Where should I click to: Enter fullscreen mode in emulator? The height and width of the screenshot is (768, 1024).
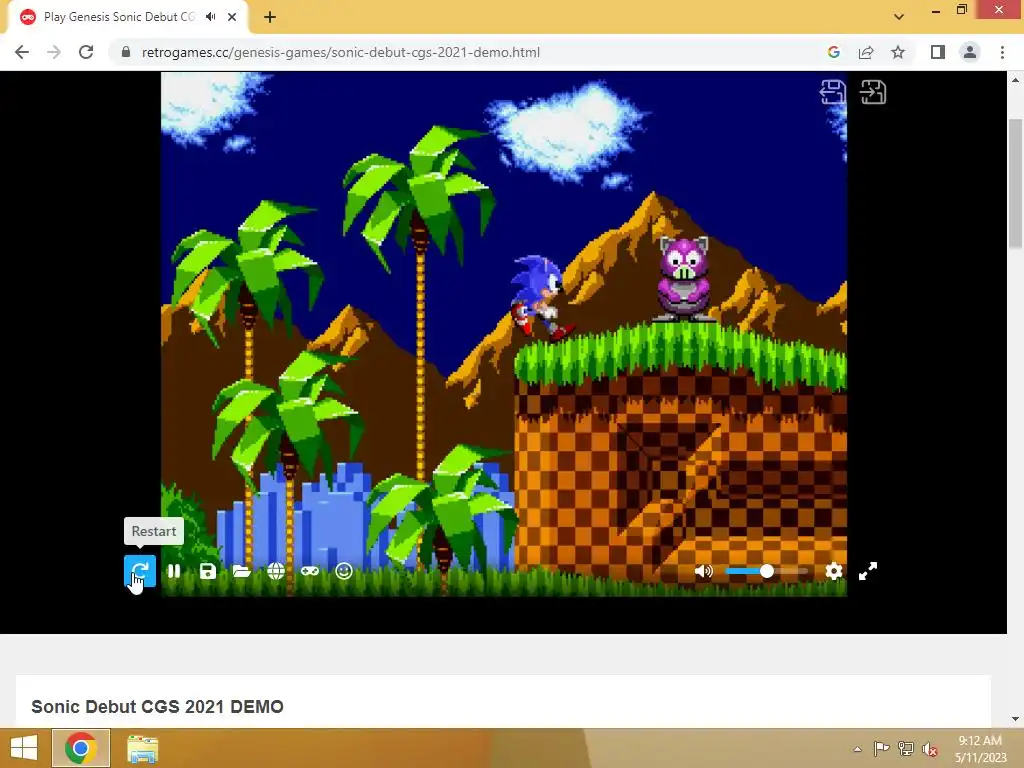click(868, 571)
